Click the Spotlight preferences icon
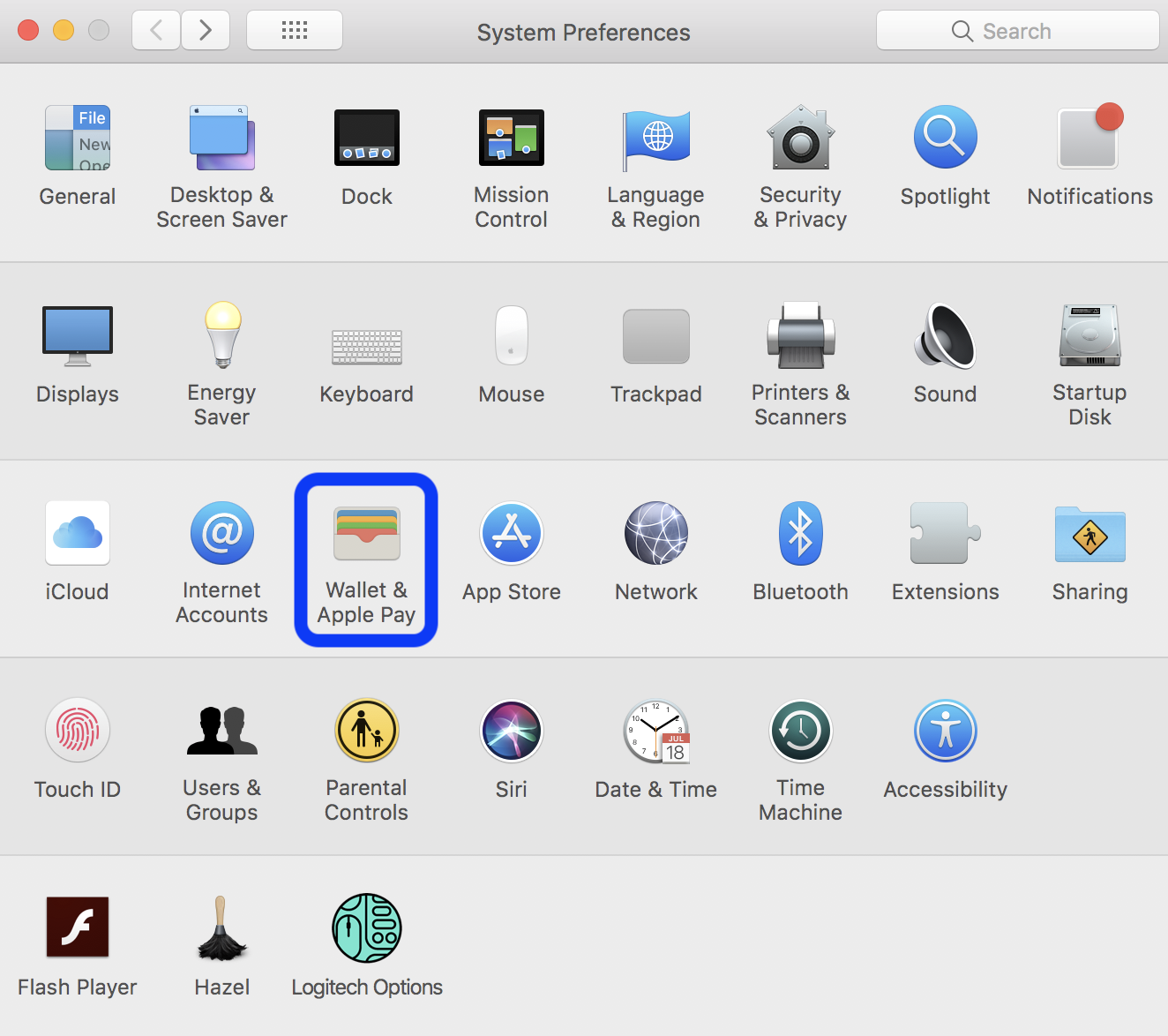 click(945, 139)
